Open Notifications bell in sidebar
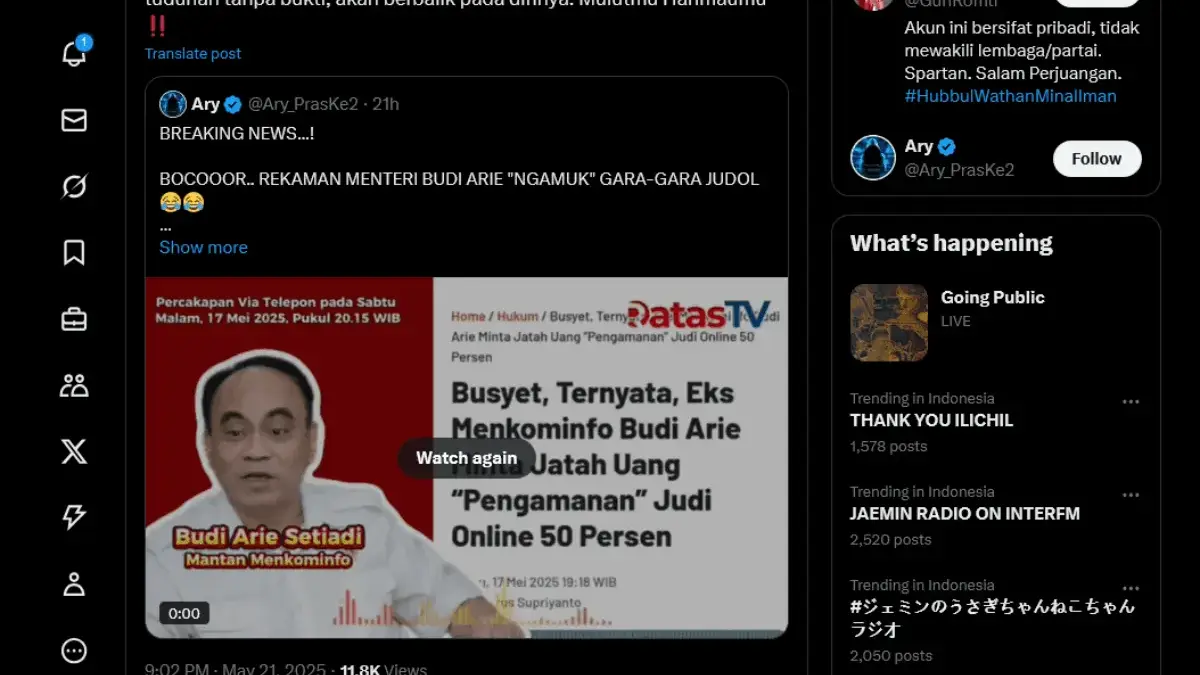The width and height of the screenshot is (1200, 675). (75, 53)
